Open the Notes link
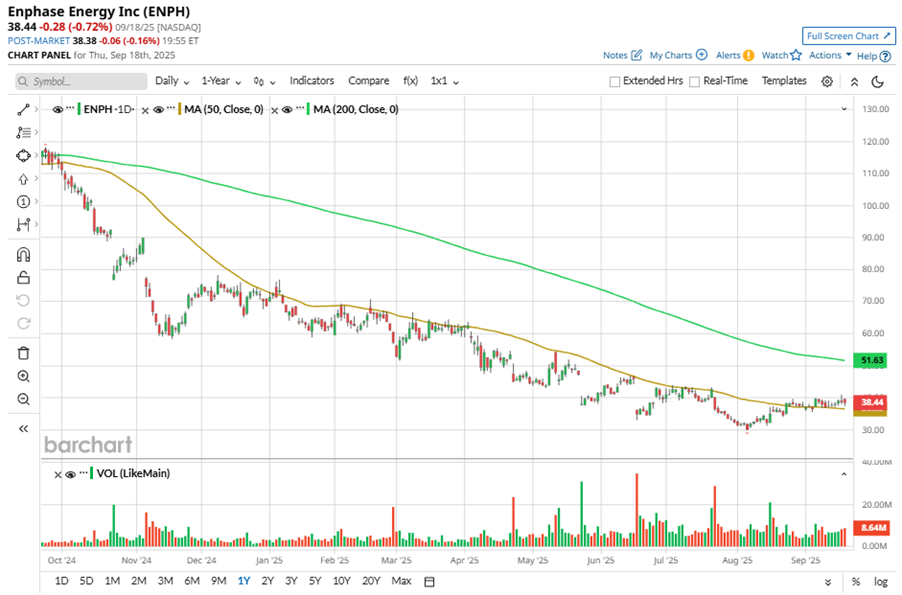Screen dimensions: 902x595 pyautogui.click(x=615, y=55)
